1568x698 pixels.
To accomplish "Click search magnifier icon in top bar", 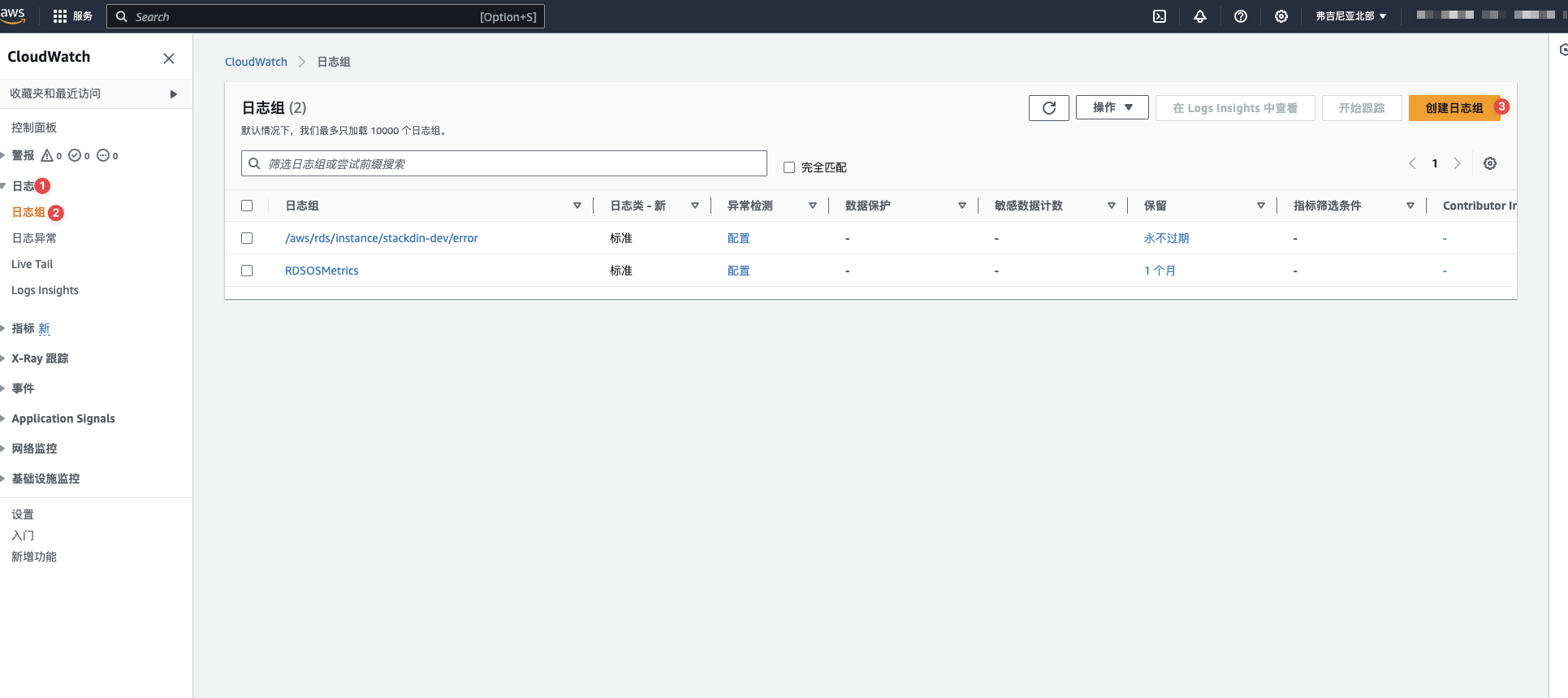I will tap(122, 16).
